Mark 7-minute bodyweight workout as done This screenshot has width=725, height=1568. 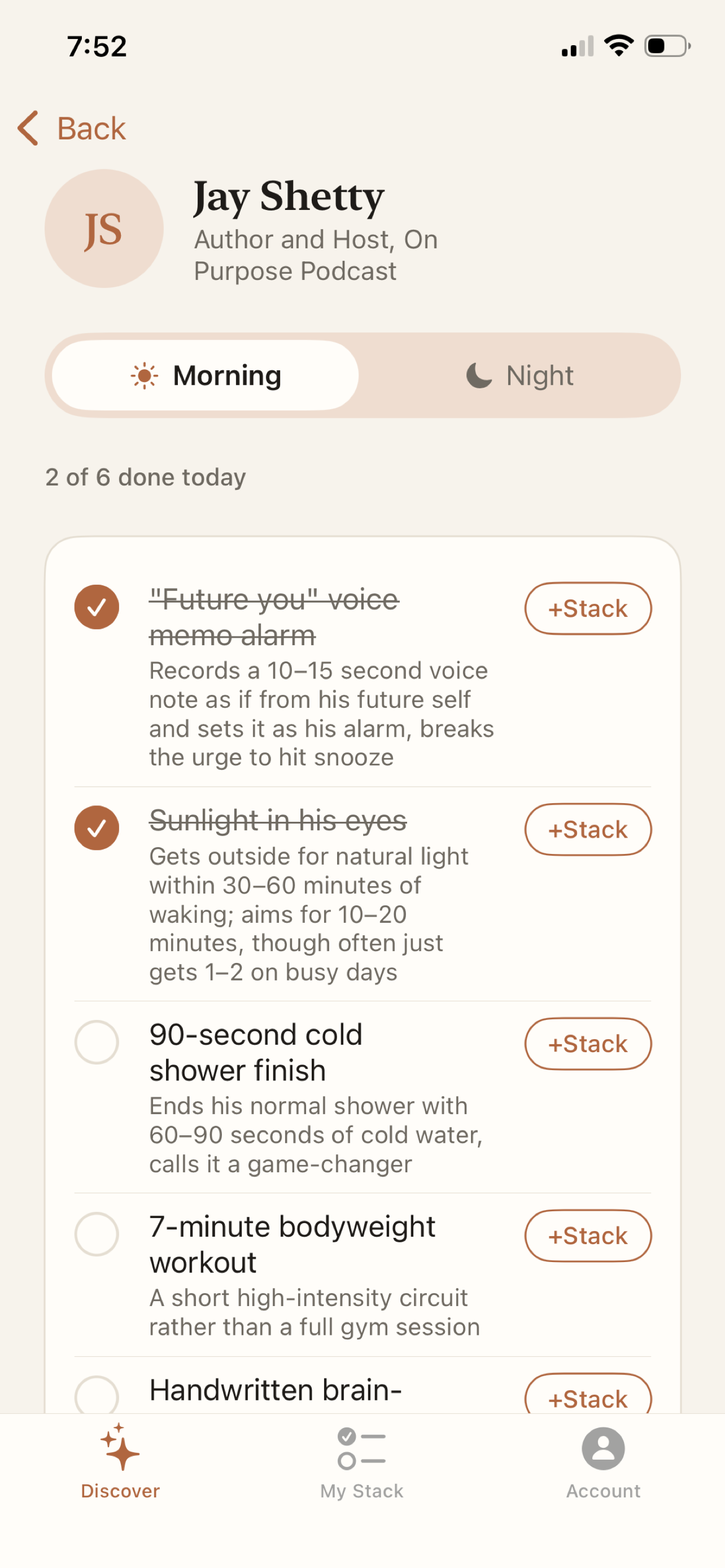97,1234
